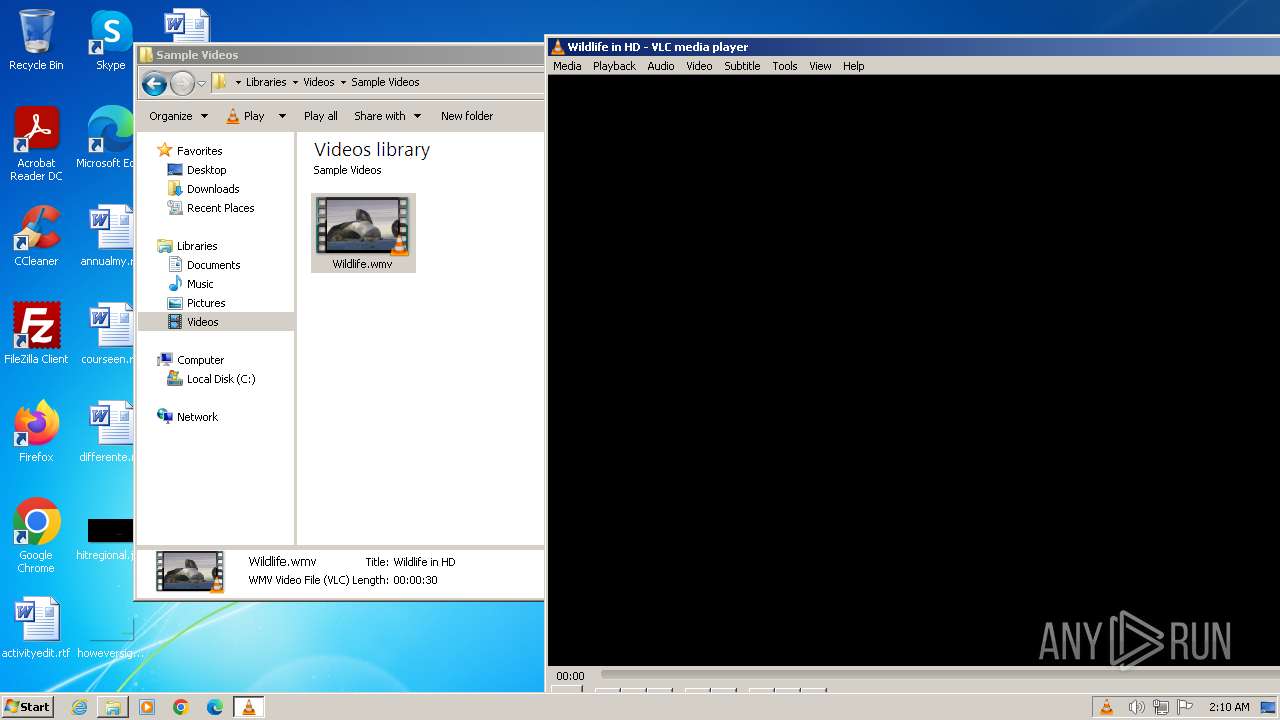Open the VLC Playback menu
Viewport: 1280px width, 720px height.
coord(614,66)
